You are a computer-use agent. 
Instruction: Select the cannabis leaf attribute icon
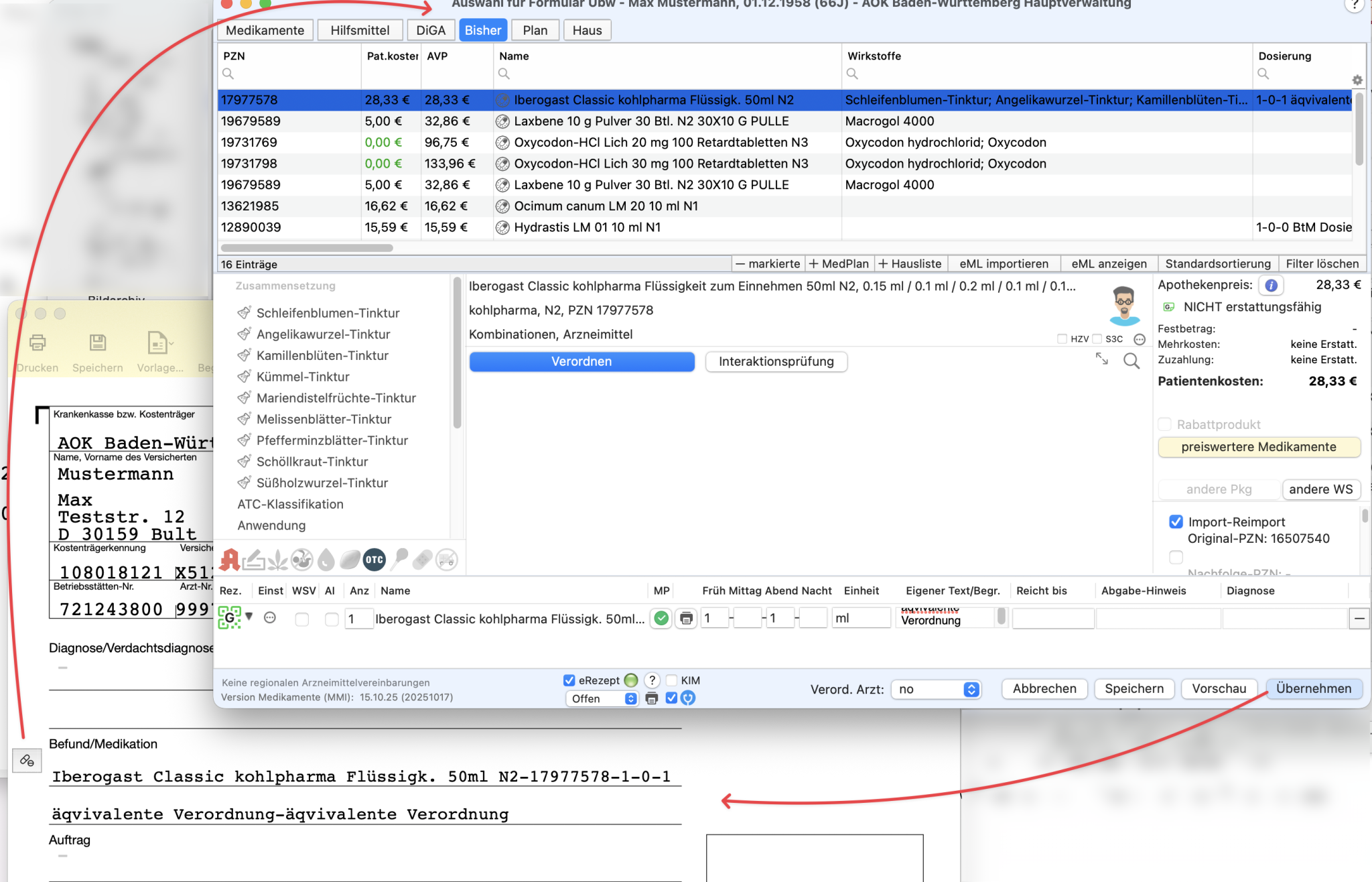(x=278, y=558)
